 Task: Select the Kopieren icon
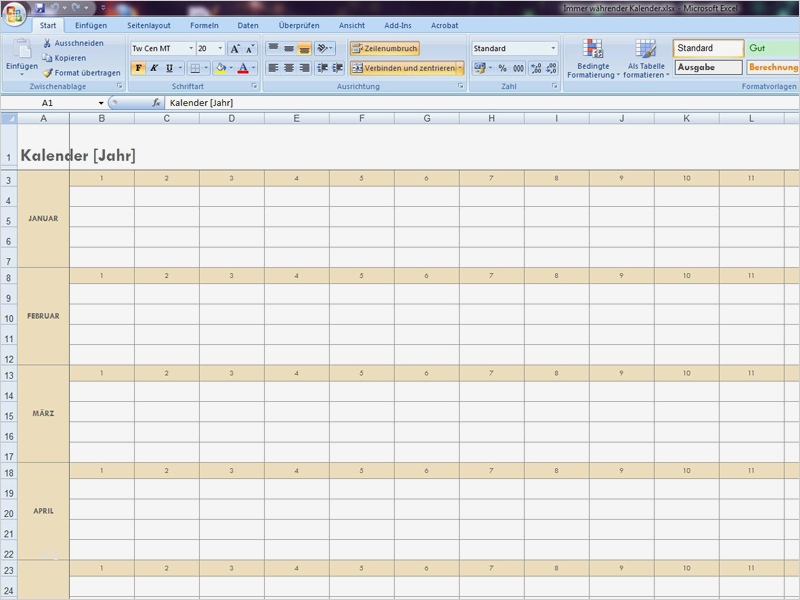(x=70, y=58)
